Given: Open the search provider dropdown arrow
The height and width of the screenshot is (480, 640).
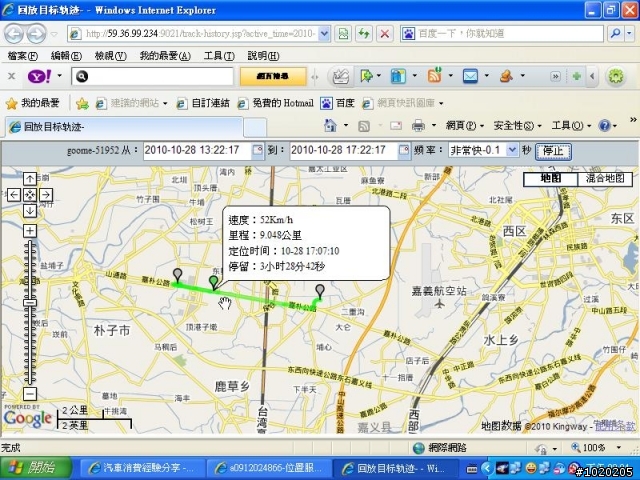Looking at the screenshot, I should (x=630, y=33).
